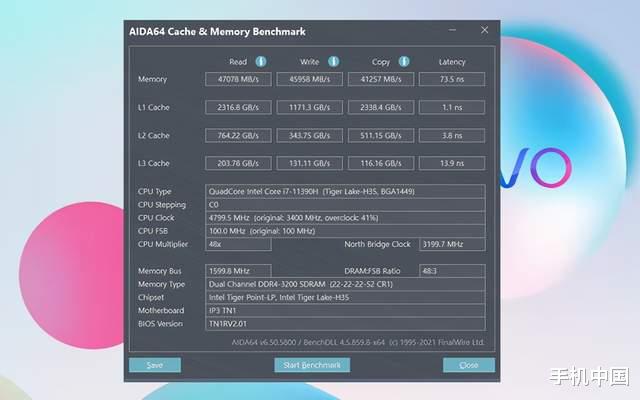
Task: Click the Motherboard field IP3 TN1
Action: pyautogui.click(x=345, y=311)
